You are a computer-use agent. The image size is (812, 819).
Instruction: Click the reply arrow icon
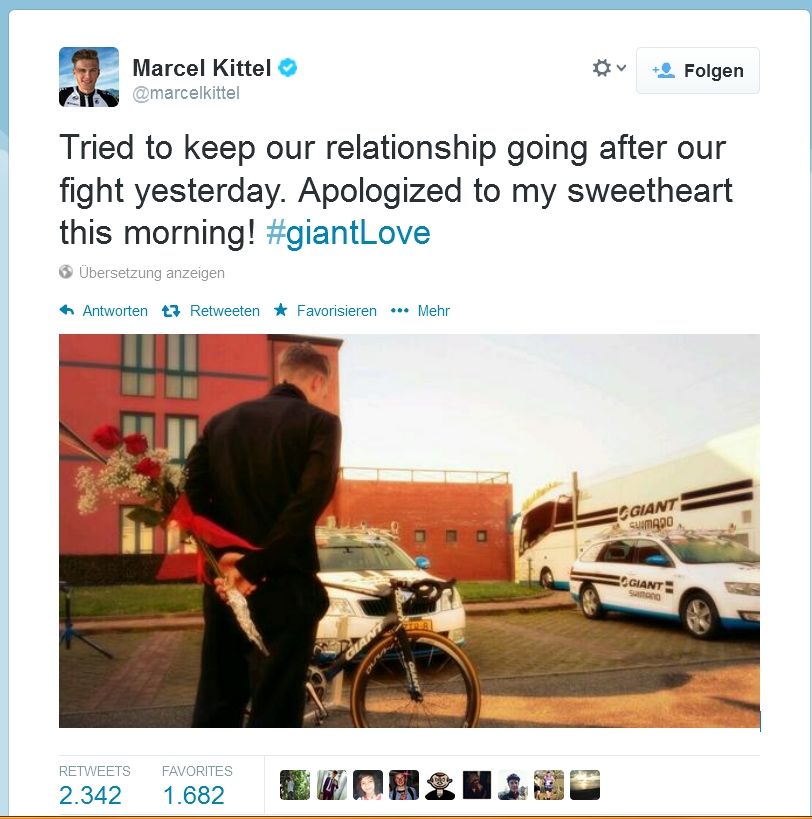pos(67,310)
